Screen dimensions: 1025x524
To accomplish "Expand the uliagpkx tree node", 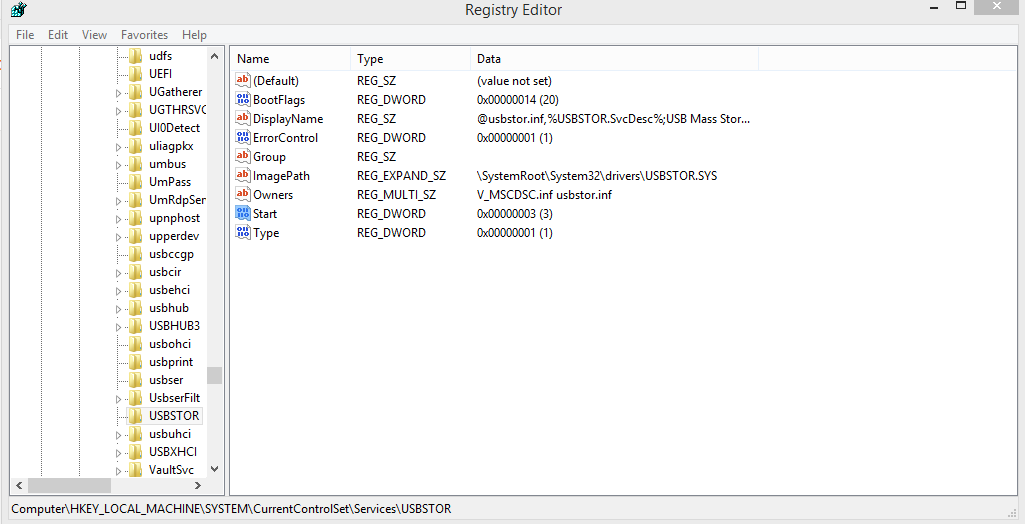I will (118, 147).
